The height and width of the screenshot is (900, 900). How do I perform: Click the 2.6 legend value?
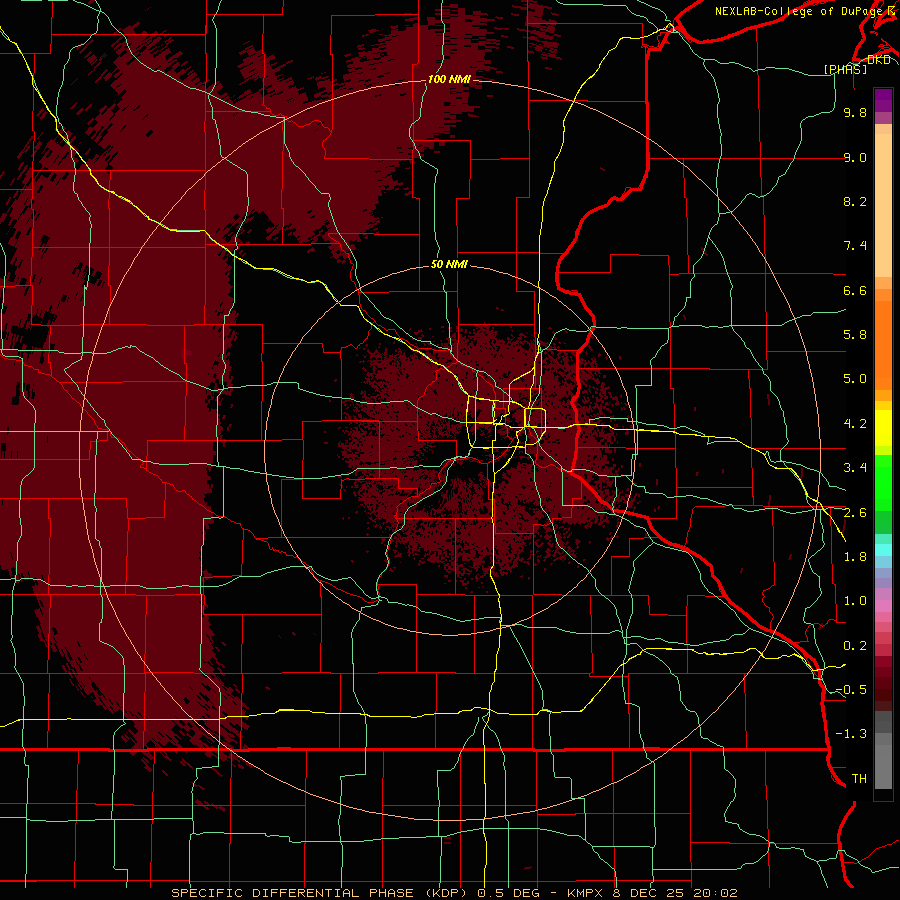[x=855, y=513]
